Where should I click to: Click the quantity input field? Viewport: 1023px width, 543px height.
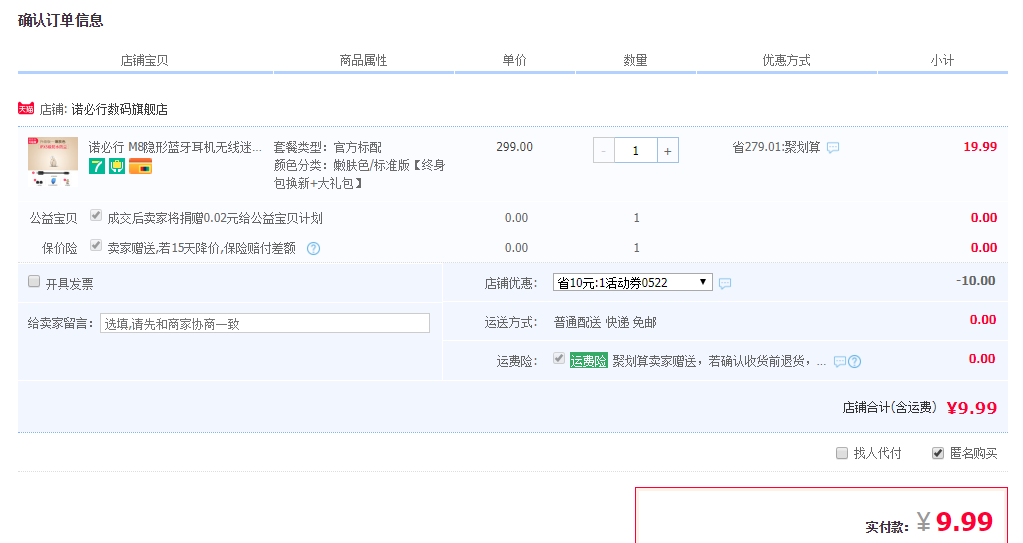[635, 150]
